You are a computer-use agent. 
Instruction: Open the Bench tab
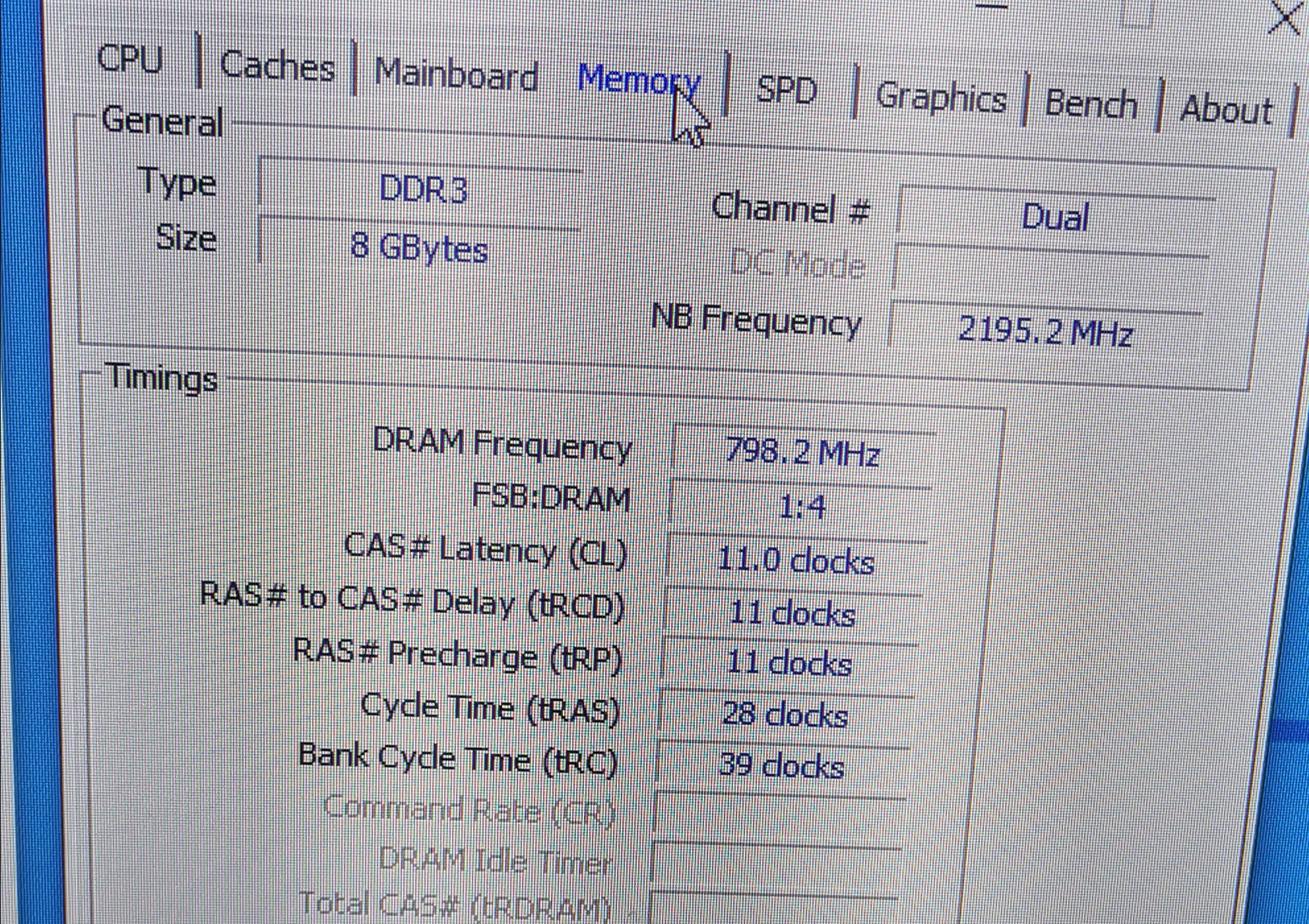click(x=1091, y=104)
